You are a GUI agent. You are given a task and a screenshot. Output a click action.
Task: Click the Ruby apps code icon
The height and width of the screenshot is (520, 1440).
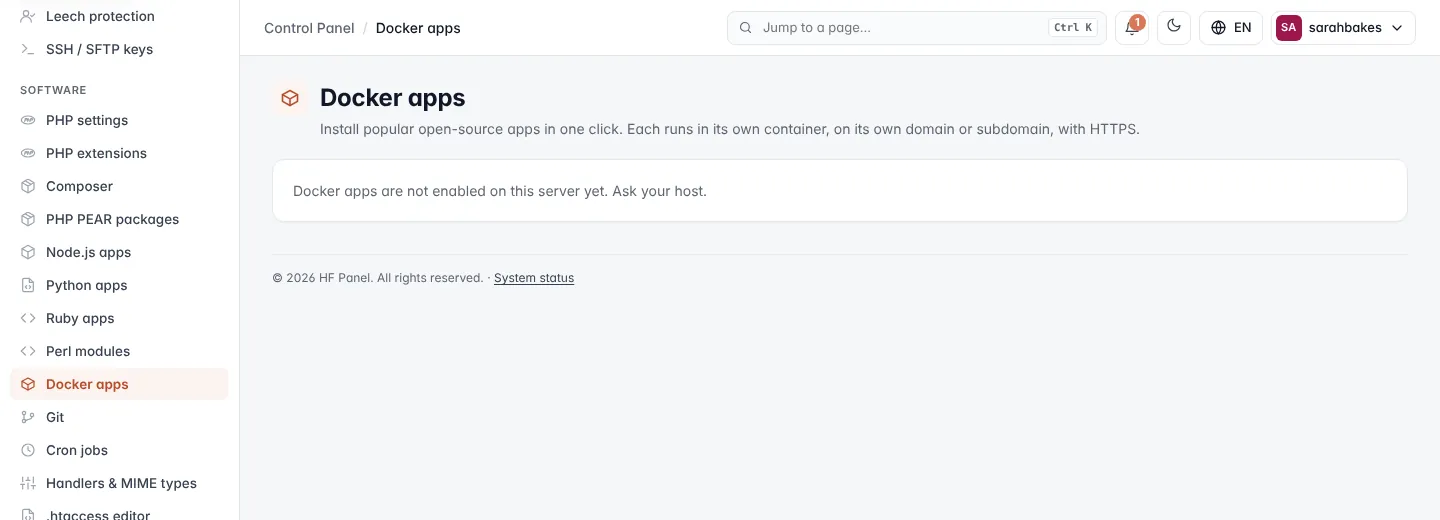tap(28, 318)
